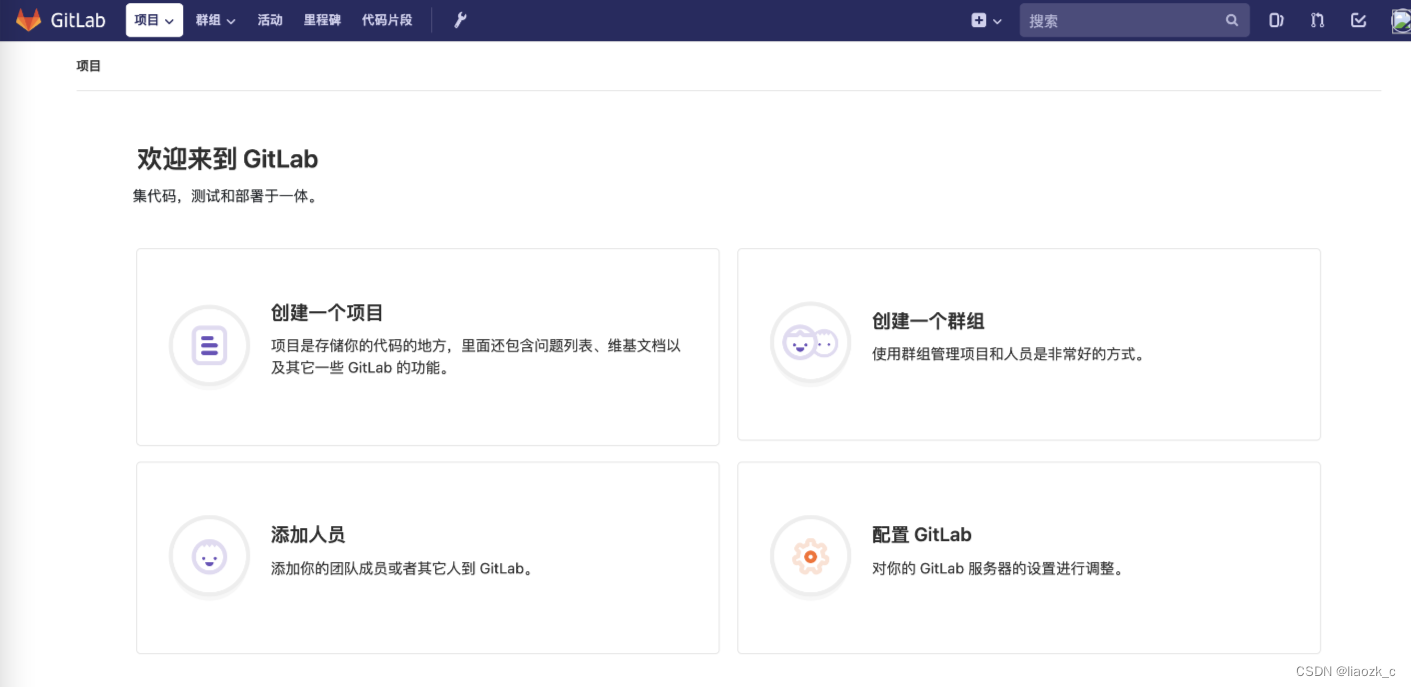Screen dimensions: 1411x687
Task: Go to 活动 page
Action: (x=270, y=20)
